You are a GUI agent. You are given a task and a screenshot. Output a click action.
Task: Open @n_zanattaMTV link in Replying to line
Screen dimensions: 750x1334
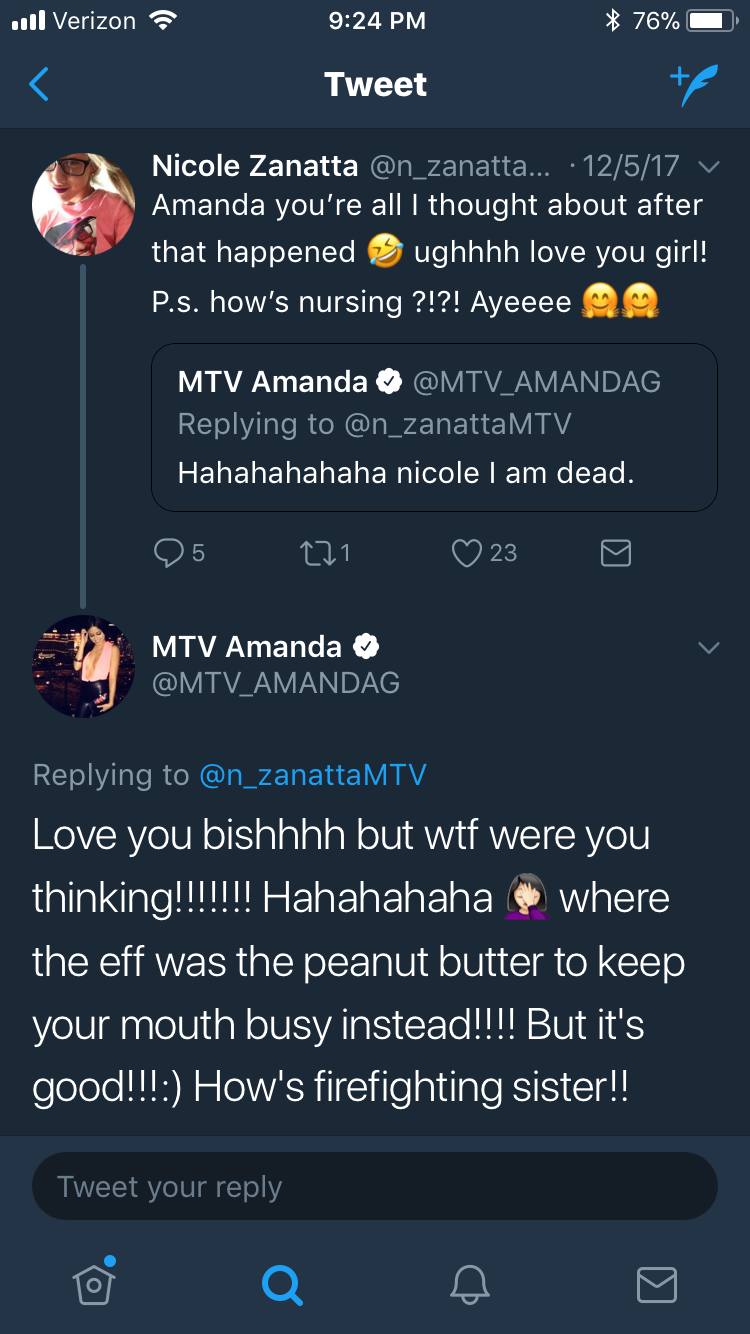tap(313, 775)
